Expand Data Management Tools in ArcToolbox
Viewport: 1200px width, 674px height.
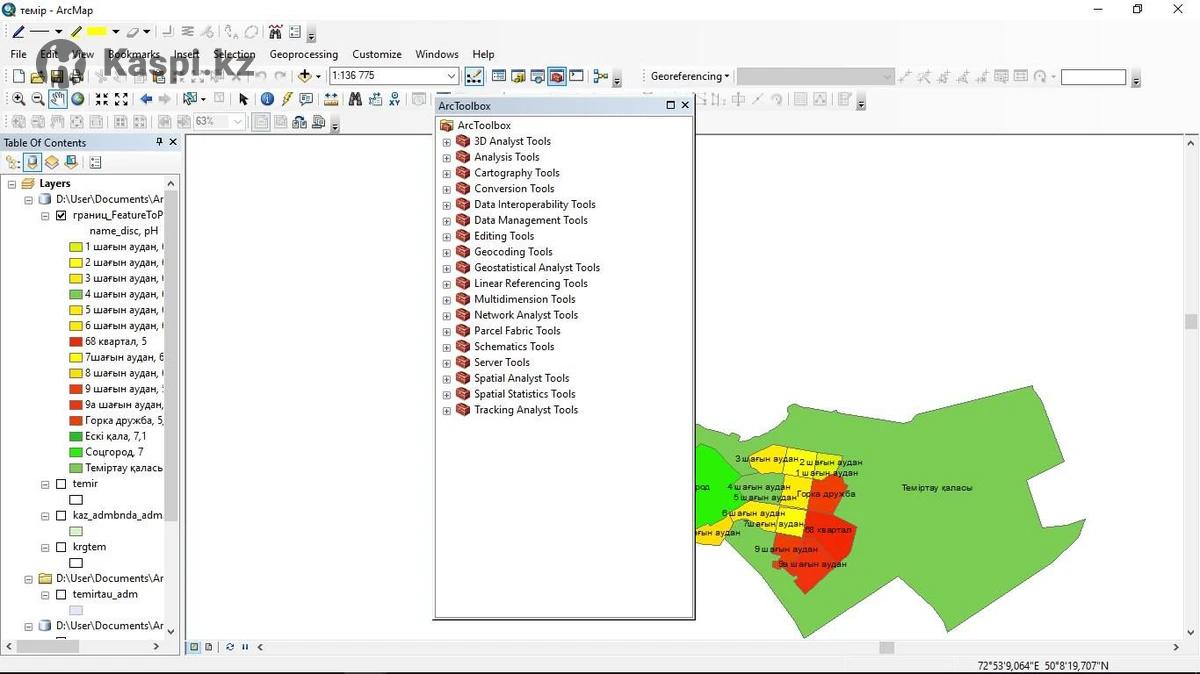(x=447, y=221)
